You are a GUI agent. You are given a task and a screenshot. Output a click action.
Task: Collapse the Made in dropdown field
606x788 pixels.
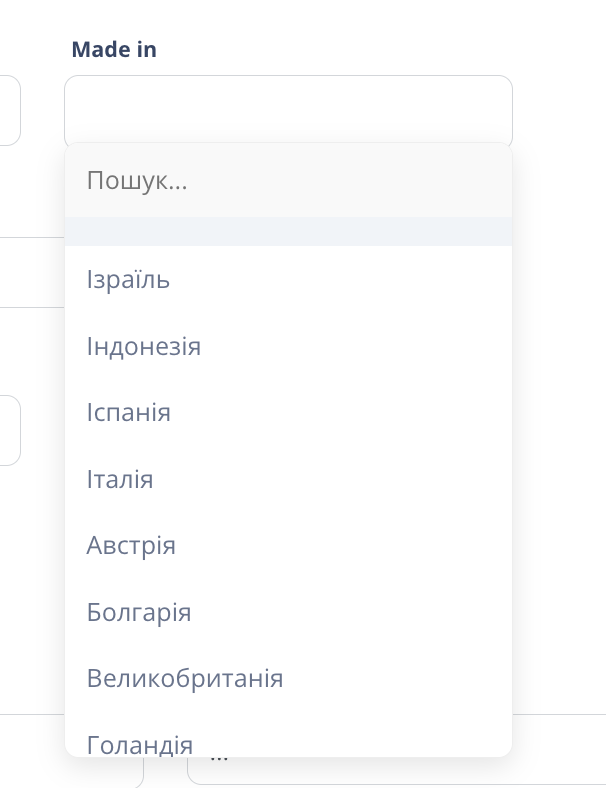[x=288, y=110]
